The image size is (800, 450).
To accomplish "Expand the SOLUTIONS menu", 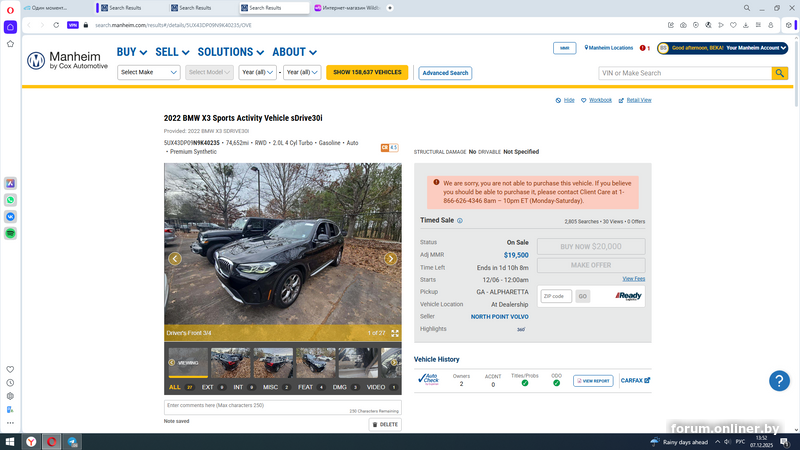I will coord(231,52).
